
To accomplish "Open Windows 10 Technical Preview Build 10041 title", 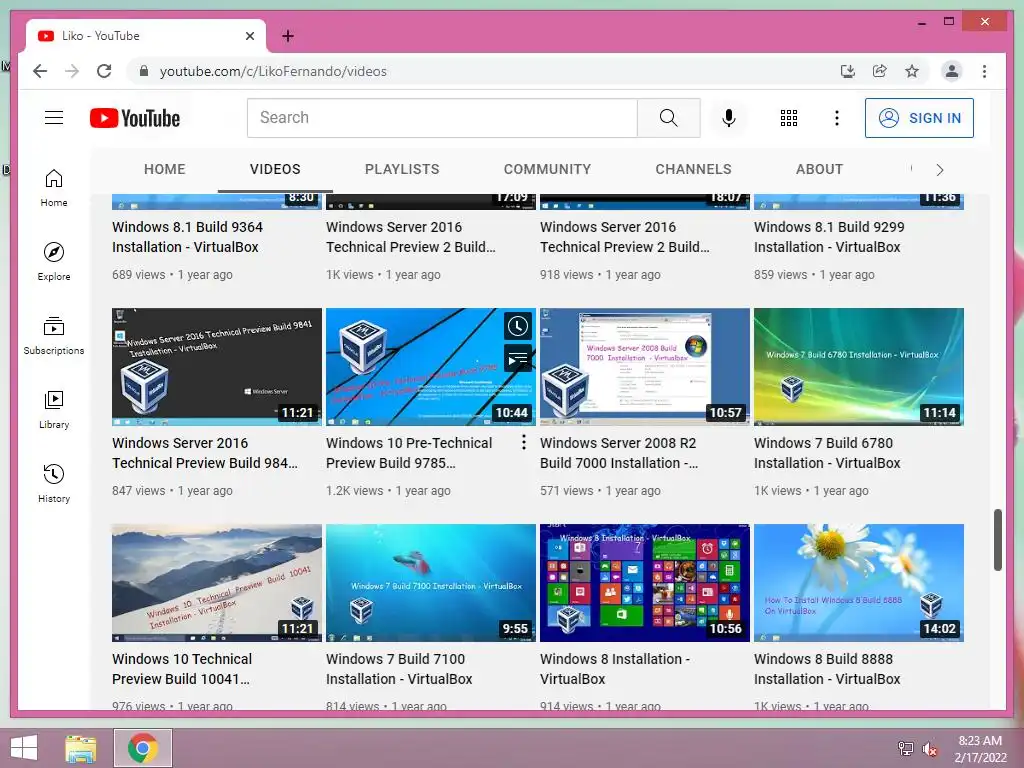I will tap(182, 669).
